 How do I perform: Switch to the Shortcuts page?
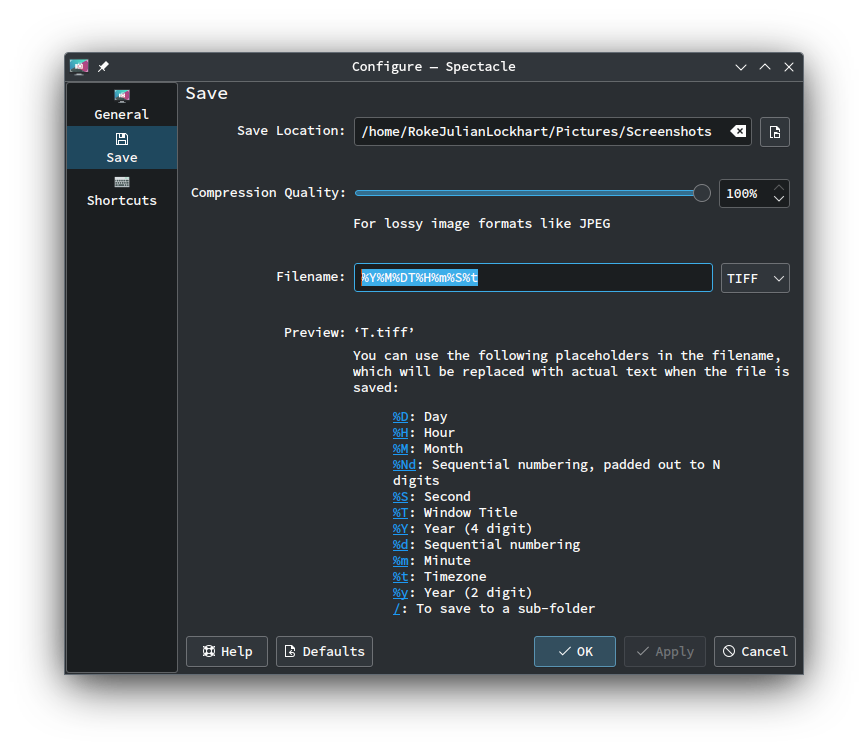tap(122, 191)
